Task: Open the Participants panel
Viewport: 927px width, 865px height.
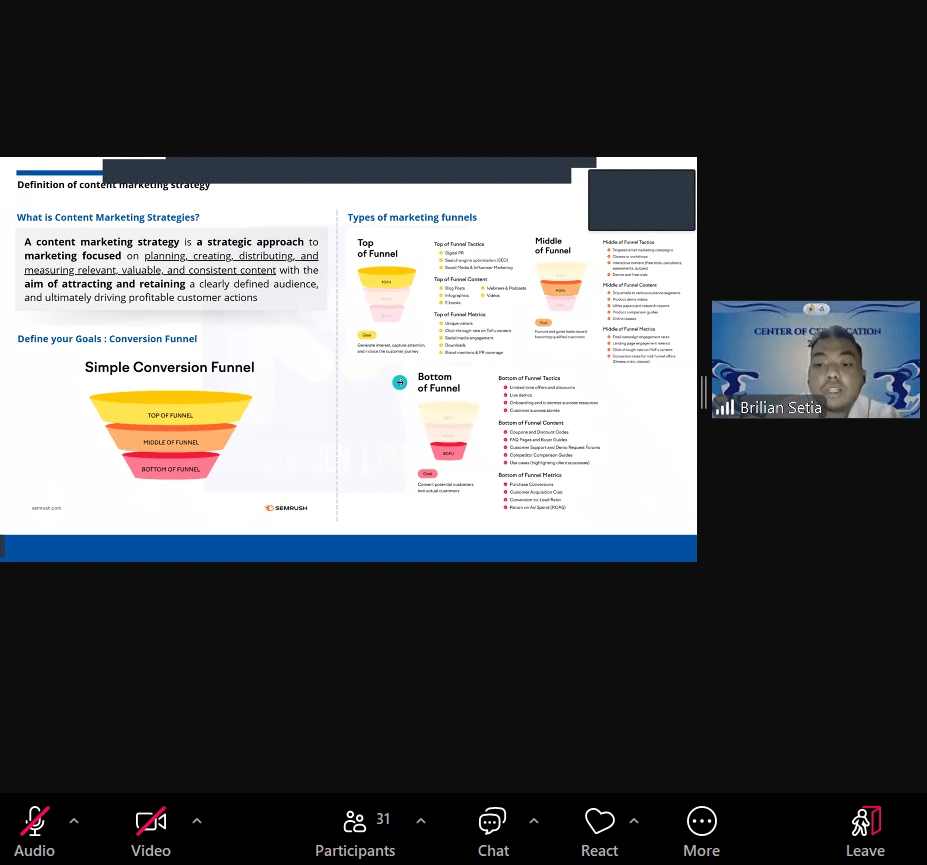Action: pos(354,822)
